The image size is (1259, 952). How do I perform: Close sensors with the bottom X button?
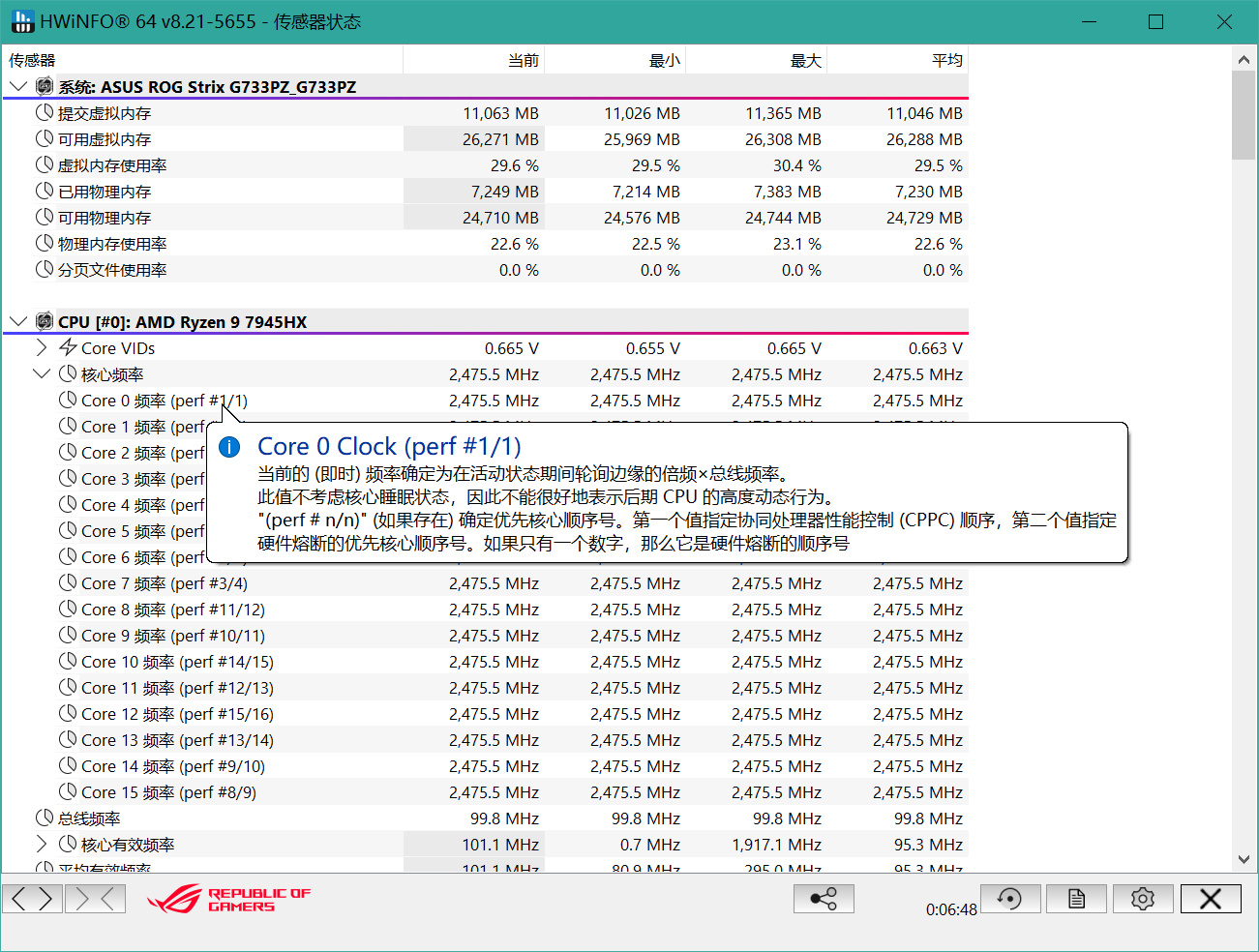[x=1211, y=899]
